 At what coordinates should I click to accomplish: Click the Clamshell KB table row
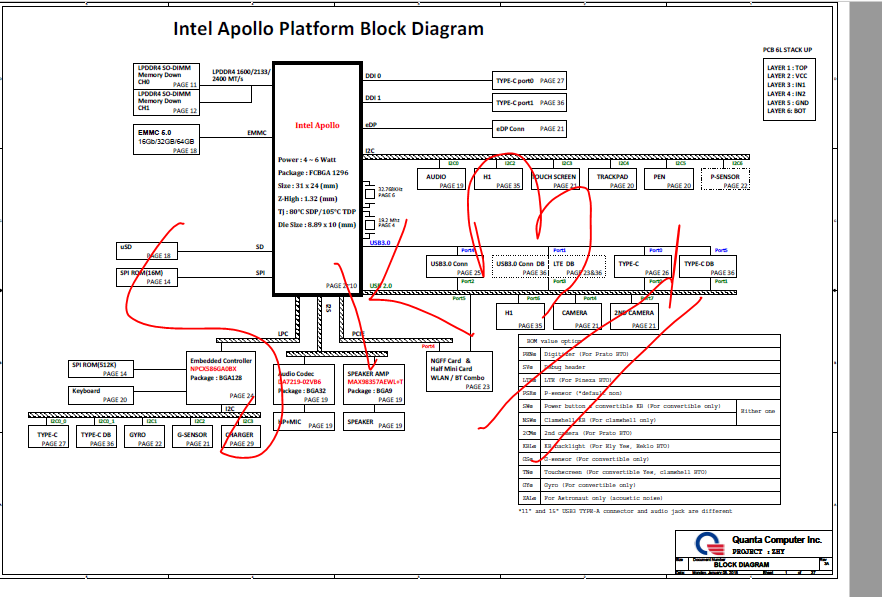pyautogui.click(x=627, y=420)
